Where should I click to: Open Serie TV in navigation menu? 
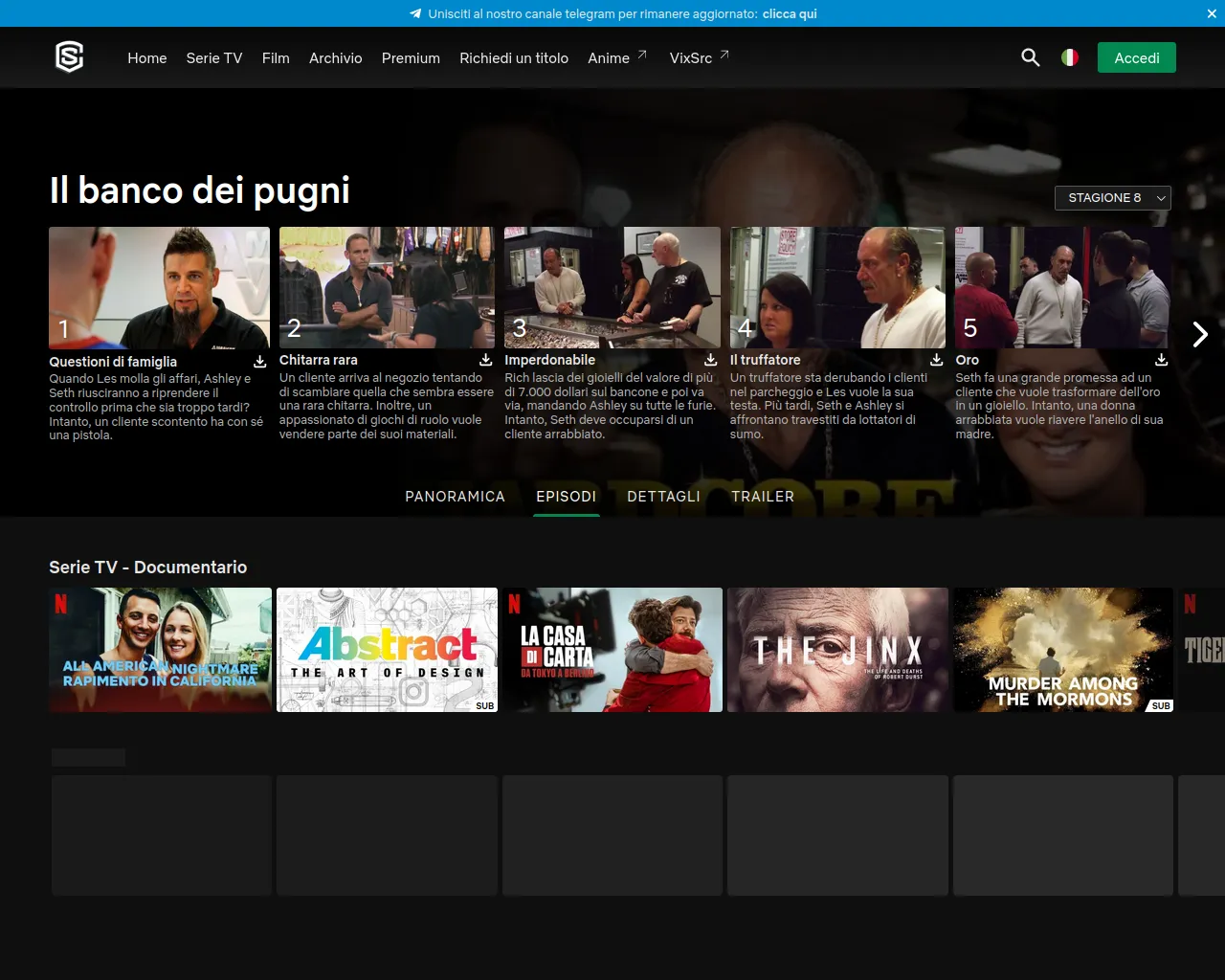[214, 57]
